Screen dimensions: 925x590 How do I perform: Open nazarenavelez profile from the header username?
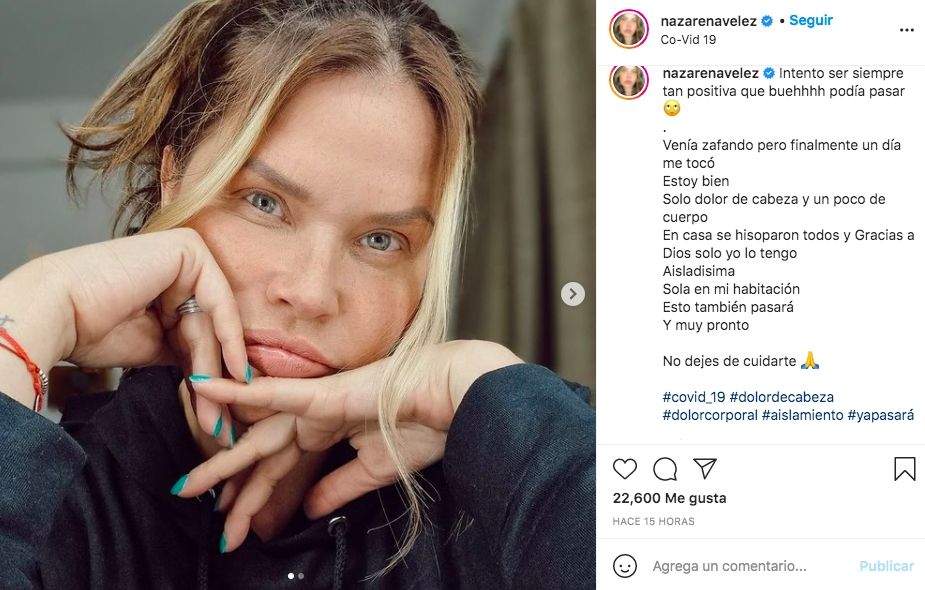tap(708, 20)
